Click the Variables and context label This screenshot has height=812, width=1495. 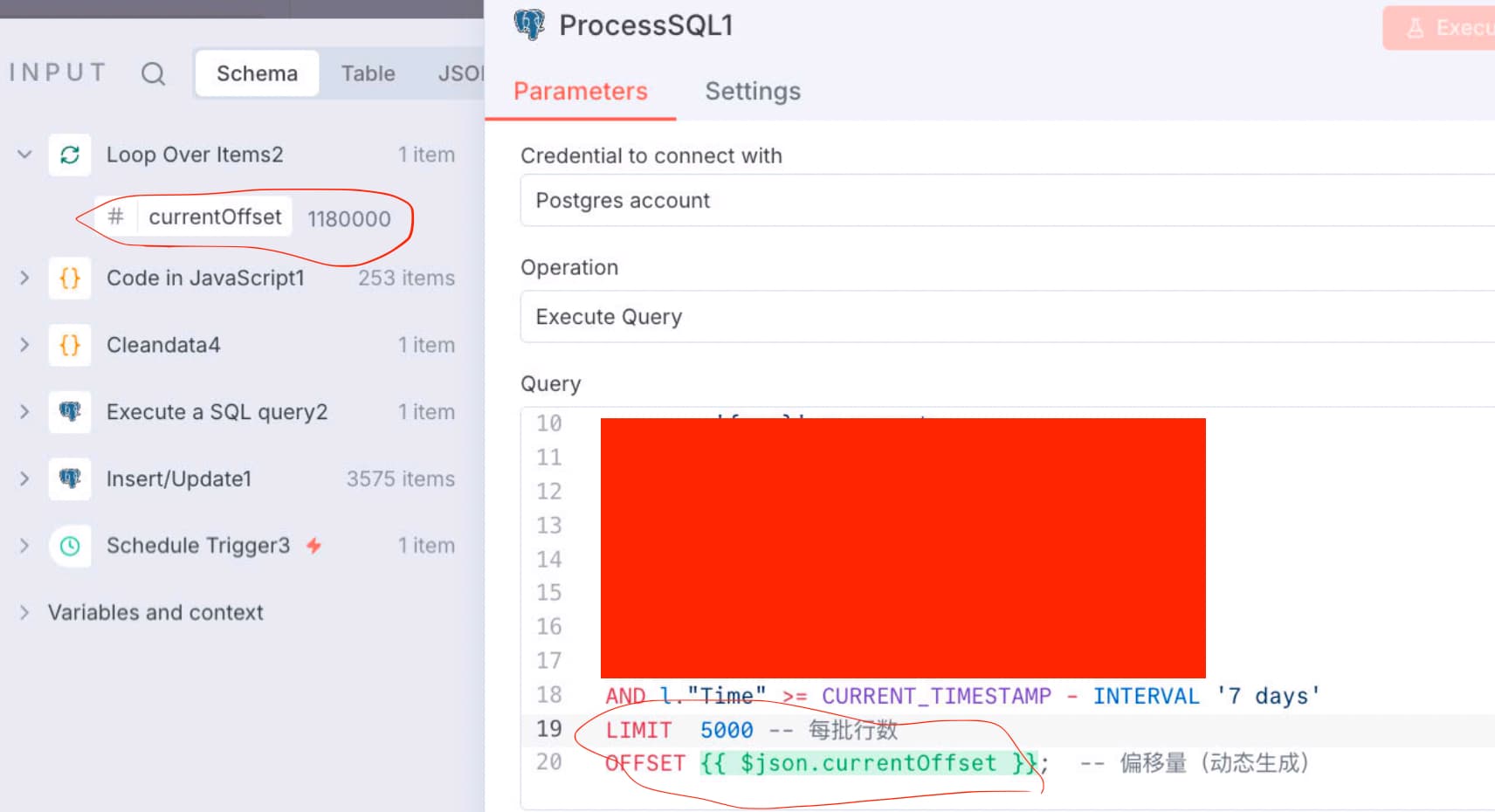[x=155, y=612]
